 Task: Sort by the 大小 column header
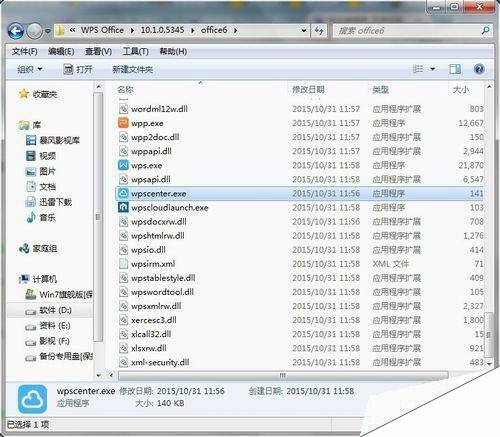(x=461, y=89)
